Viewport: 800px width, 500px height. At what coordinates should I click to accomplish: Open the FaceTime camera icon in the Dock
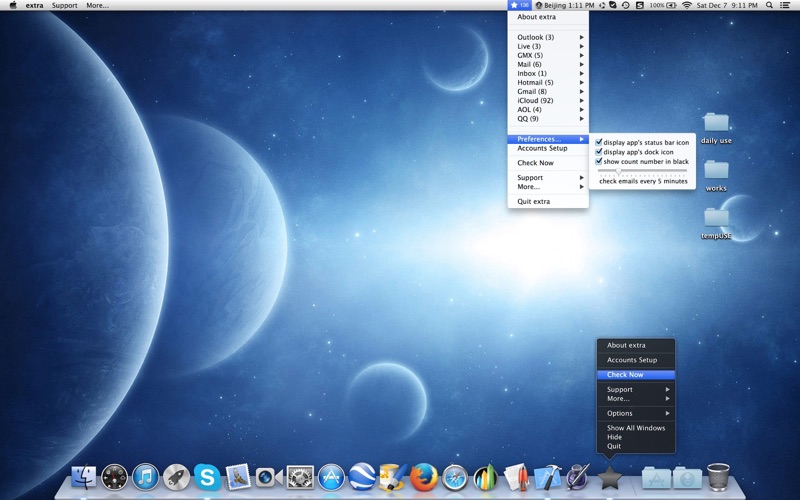click(x=269, y=477)
